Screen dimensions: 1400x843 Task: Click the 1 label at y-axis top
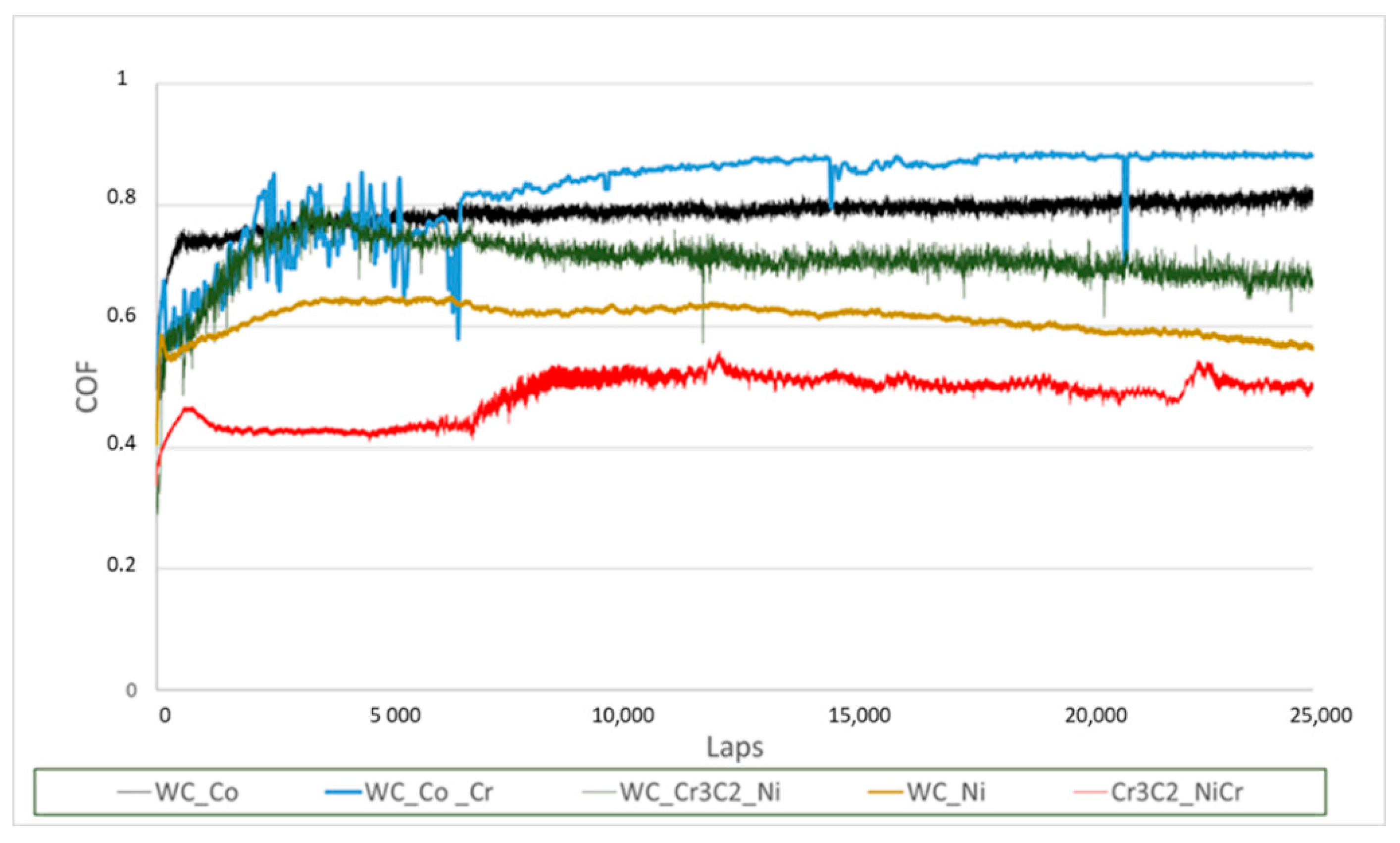[x=122, y=78]
